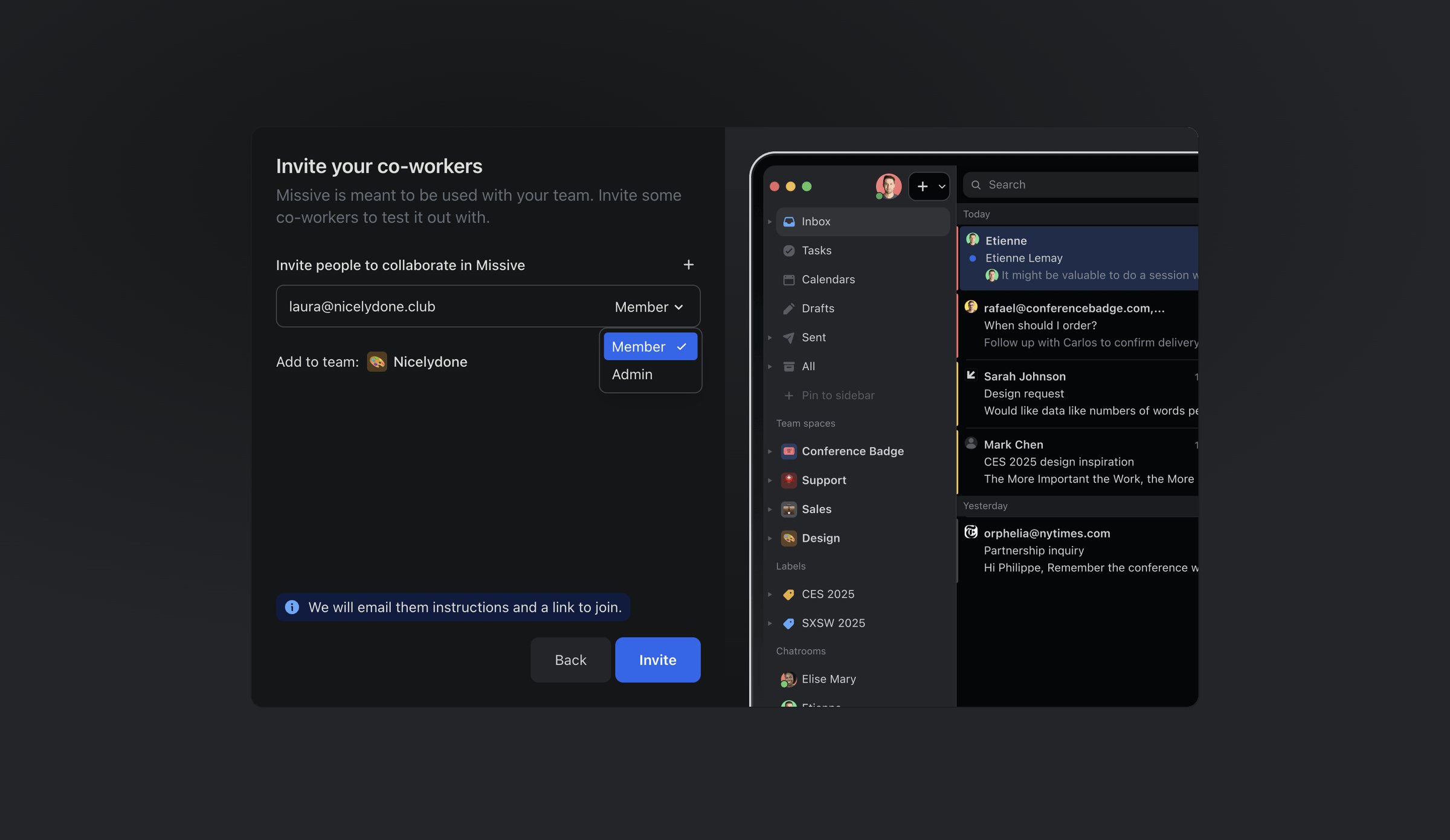Image resolution: width=1450 pixels, height=840 pixels.
Task: Click the Search field in preview
Action: (x=1081, y=185)
